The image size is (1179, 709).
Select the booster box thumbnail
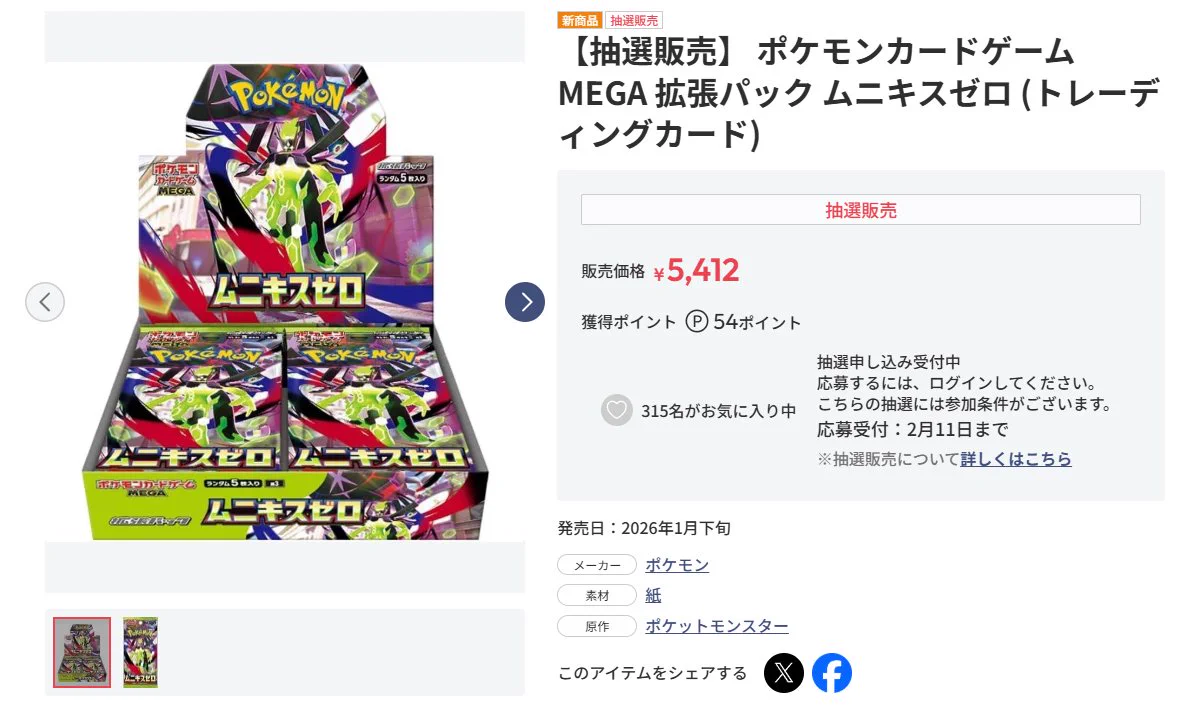(82, 653)
